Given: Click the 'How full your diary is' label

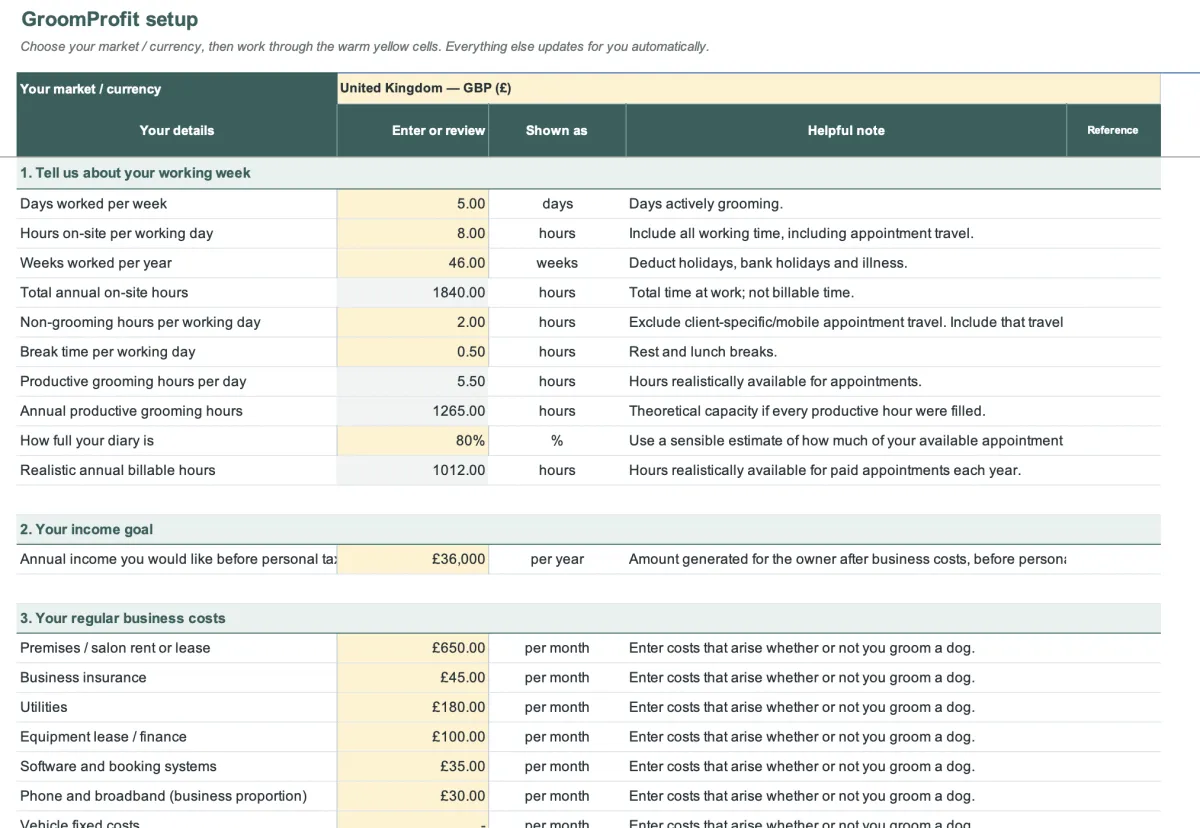Looking at the screenshot, I should point(87,441).
